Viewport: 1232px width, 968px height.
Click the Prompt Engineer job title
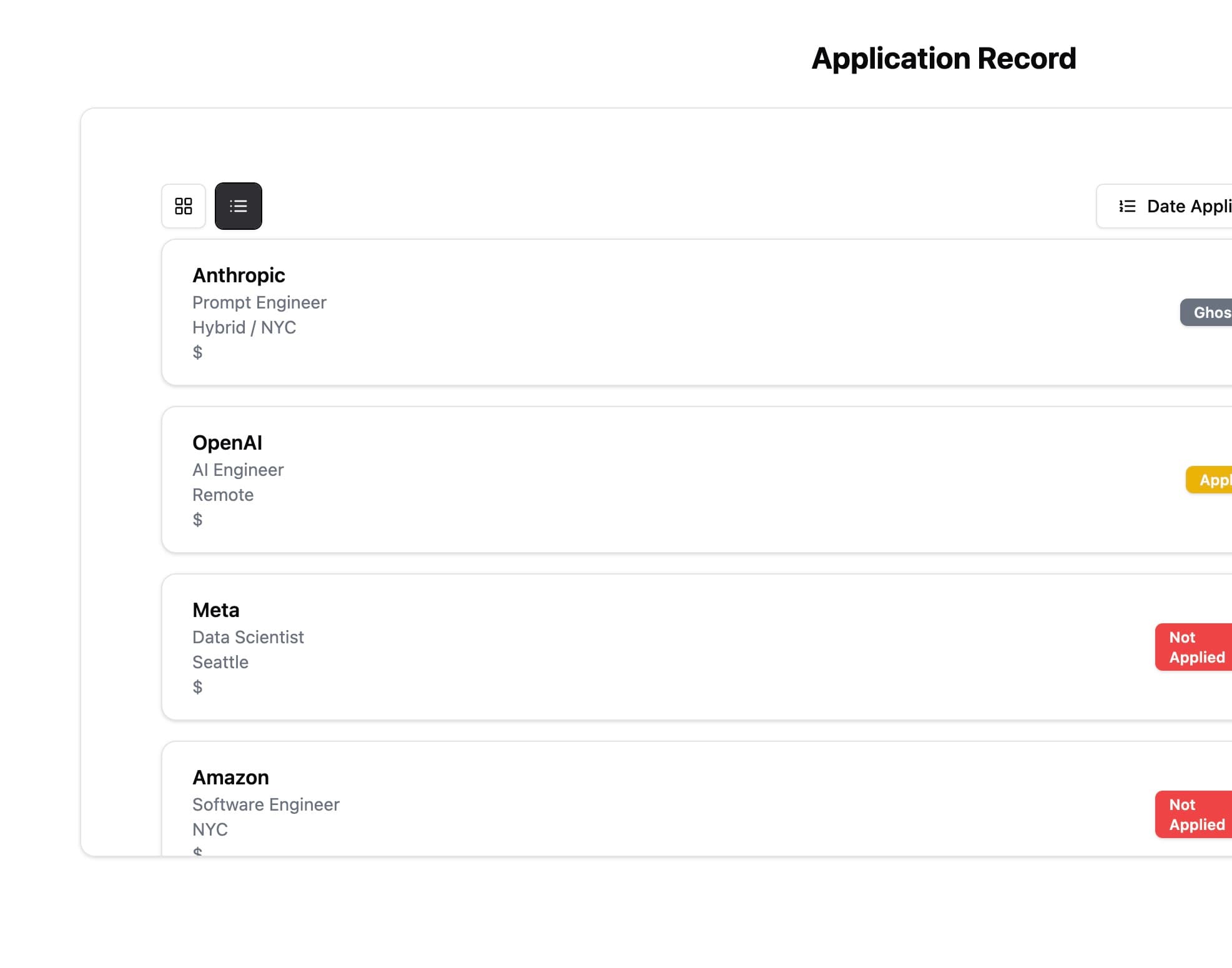coord(259,302)
